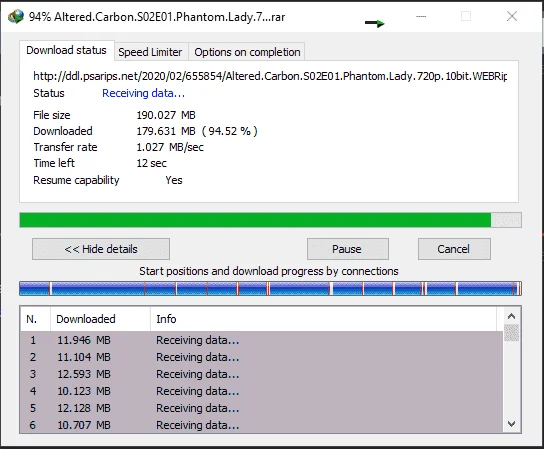544x449 pixels.
Task: Click the scroll down arrow in connections list
Action: [511, 424]
